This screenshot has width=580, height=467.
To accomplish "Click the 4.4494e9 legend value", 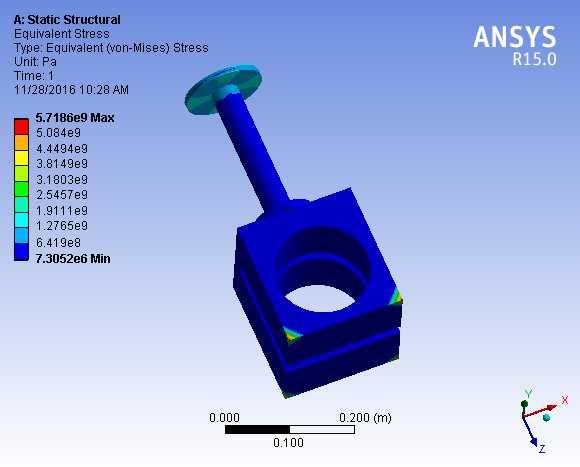I will pos(62,149).
